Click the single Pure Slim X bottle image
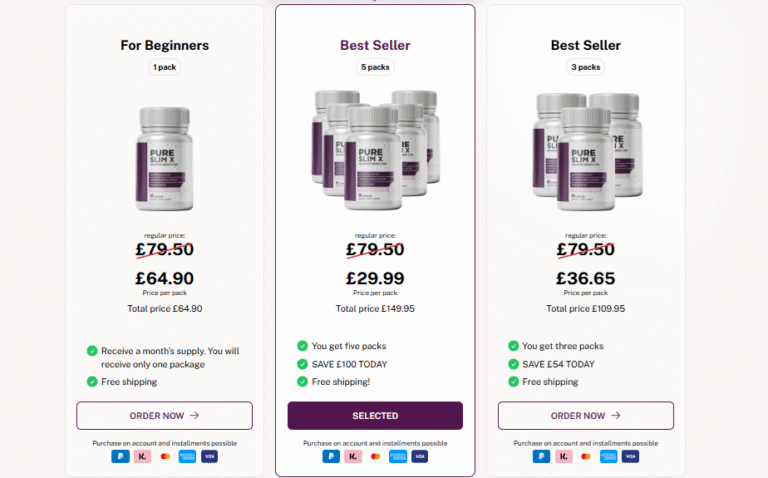Image resolution: width=768 pixels, height=478 pixels. pyautogui.click(x=165, y=159)
